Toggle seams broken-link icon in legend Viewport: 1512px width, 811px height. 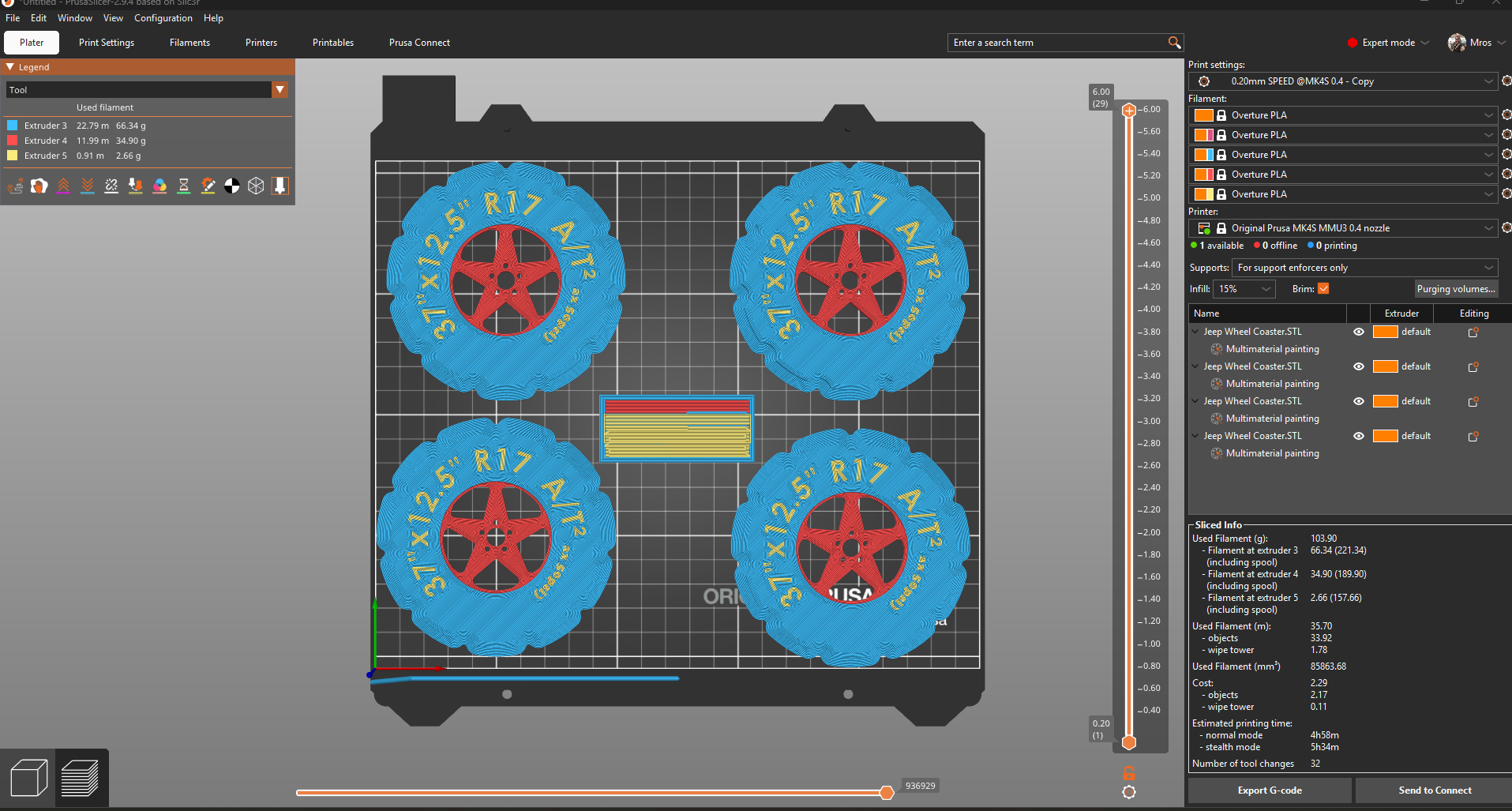(x=111, y=186)
